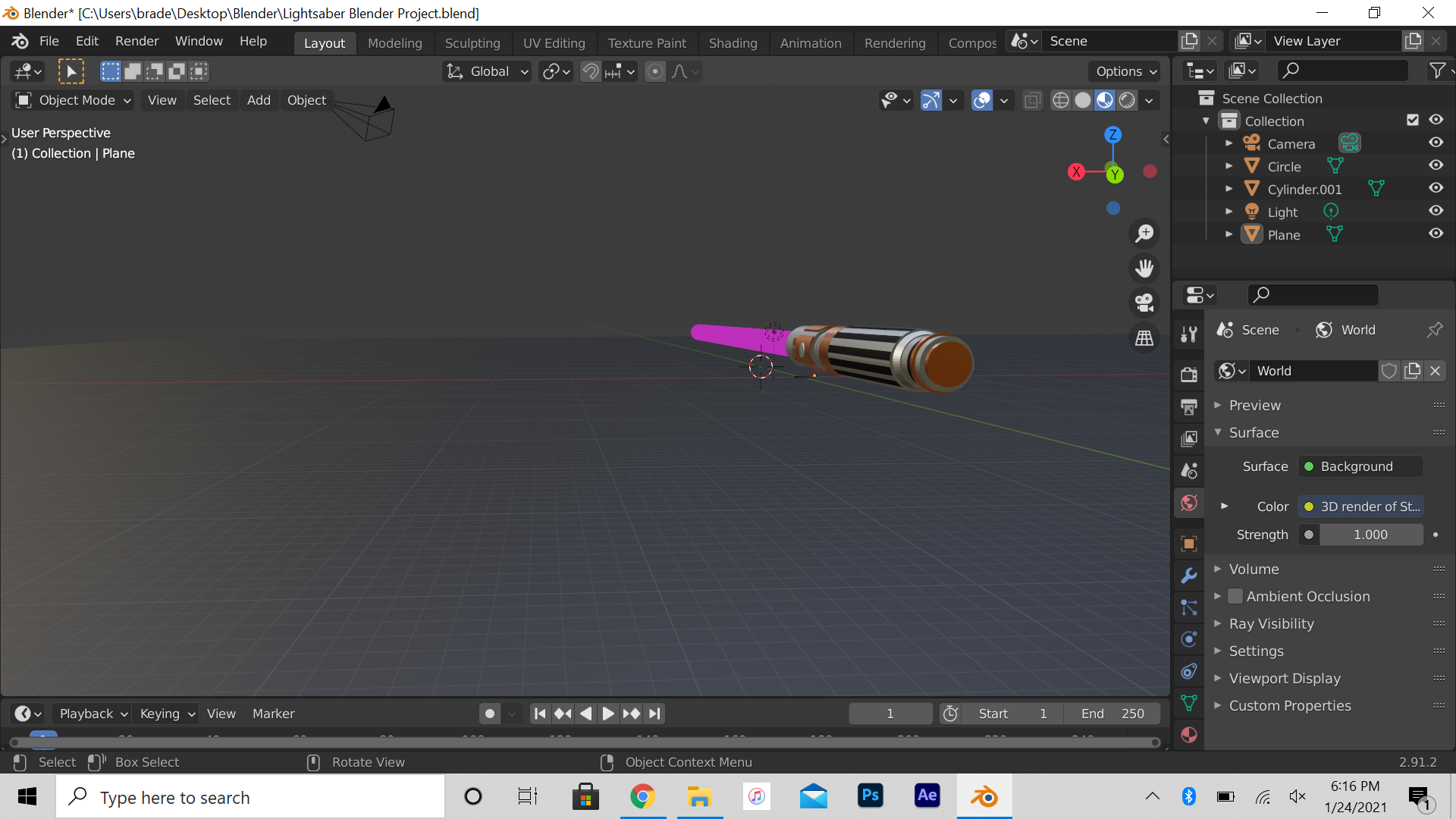The image size is (1456, 819).
Task: Open Photoshop from the taskbar
Action: coord(871,795)
